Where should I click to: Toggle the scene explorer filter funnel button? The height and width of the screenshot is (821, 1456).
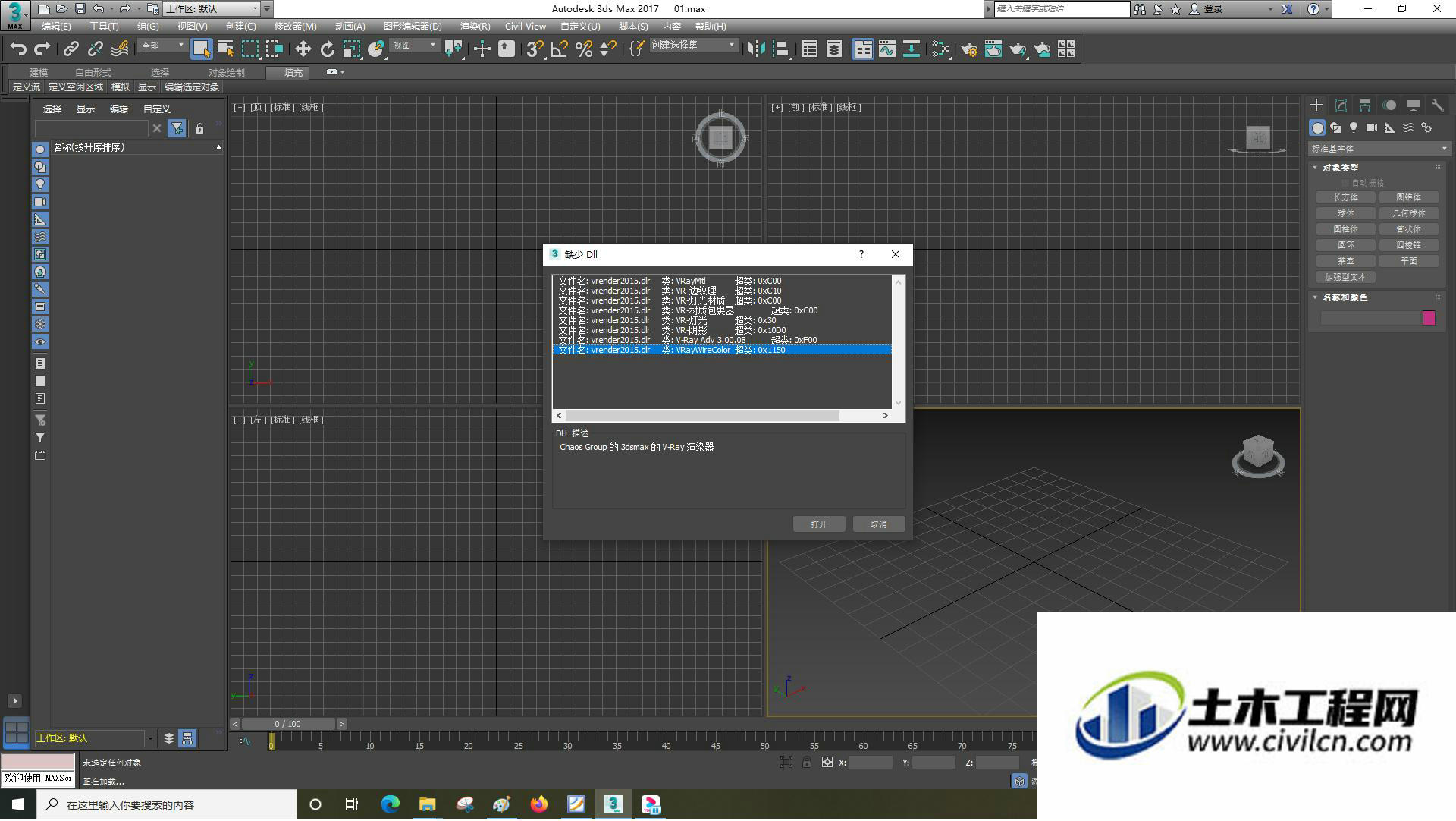177,129
